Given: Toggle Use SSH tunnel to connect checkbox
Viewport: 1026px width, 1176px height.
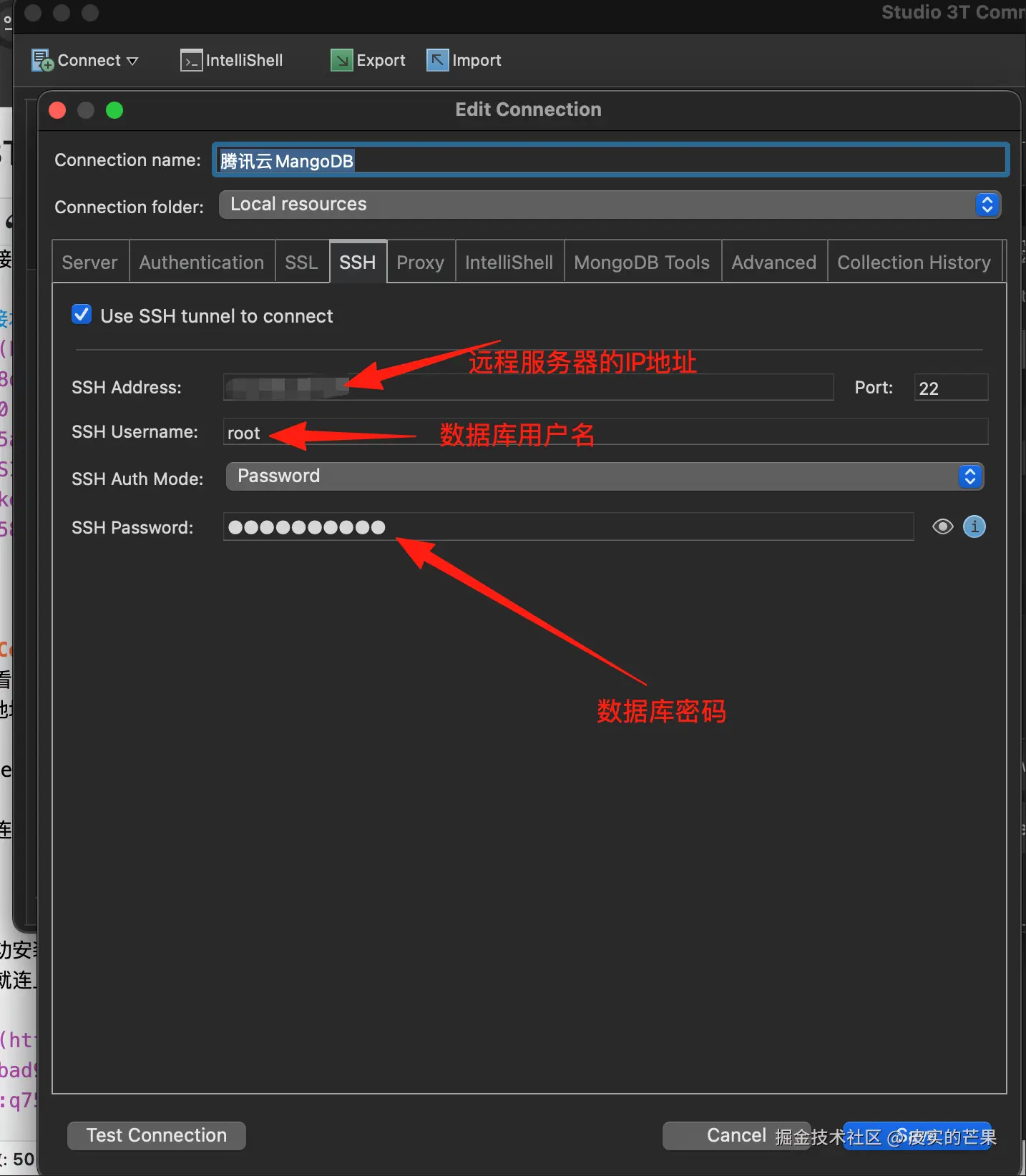Looking at the screenshot, I should (x=82, y=315).
